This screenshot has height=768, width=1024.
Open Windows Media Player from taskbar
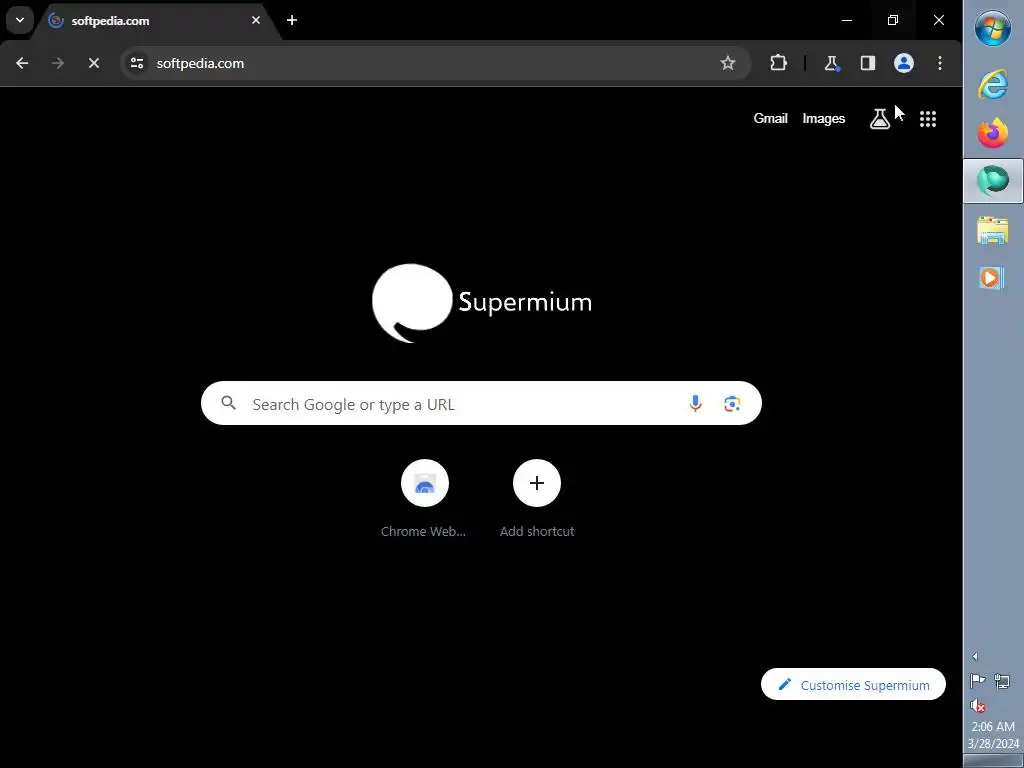pos(993,278)
